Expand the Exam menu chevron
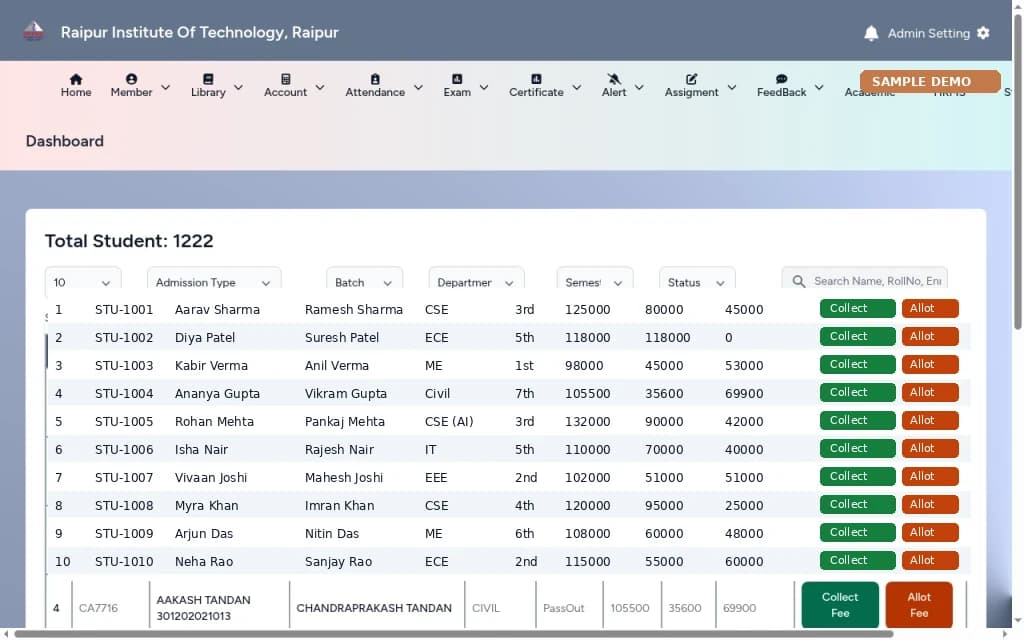The image size is (1024, 640). 484,87
